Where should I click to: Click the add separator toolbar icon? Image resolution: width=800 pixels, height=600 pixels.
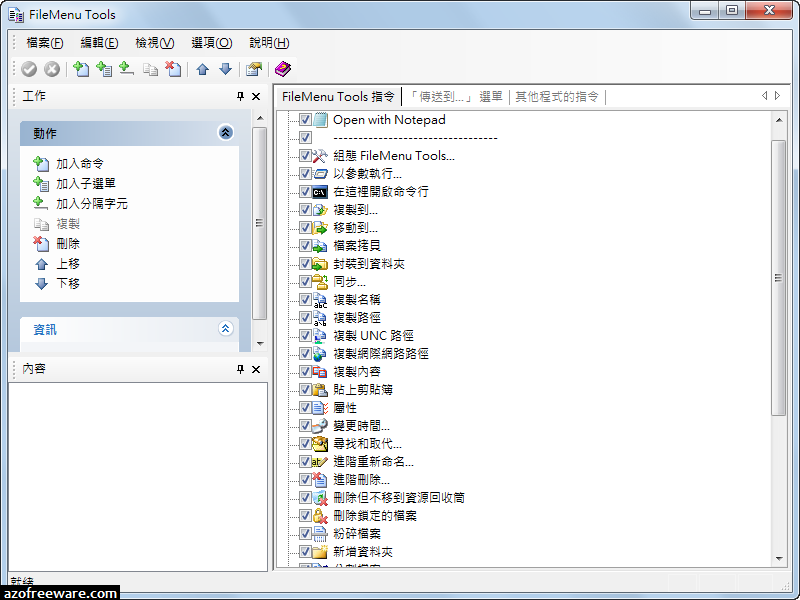pos(127,69)
